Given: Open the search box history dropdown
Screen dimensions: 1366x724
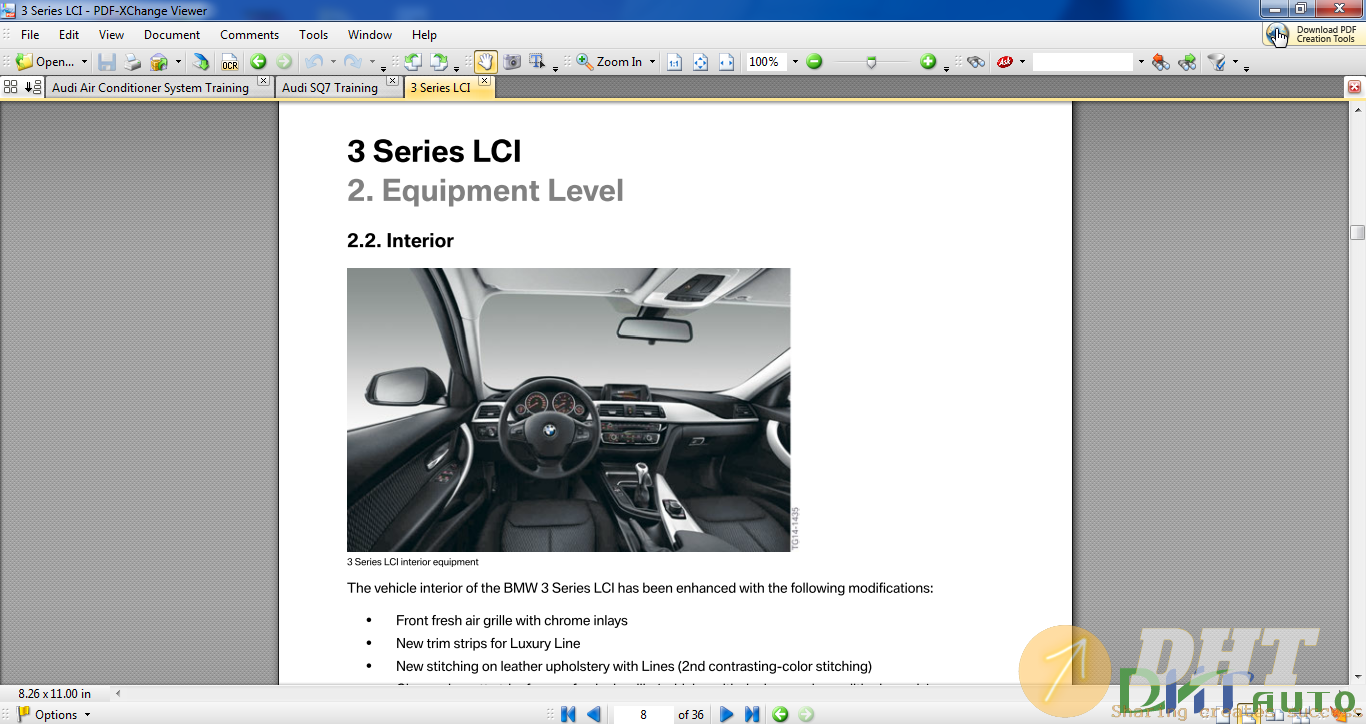Looking at the screenshot, I should tap(1140, 62).
